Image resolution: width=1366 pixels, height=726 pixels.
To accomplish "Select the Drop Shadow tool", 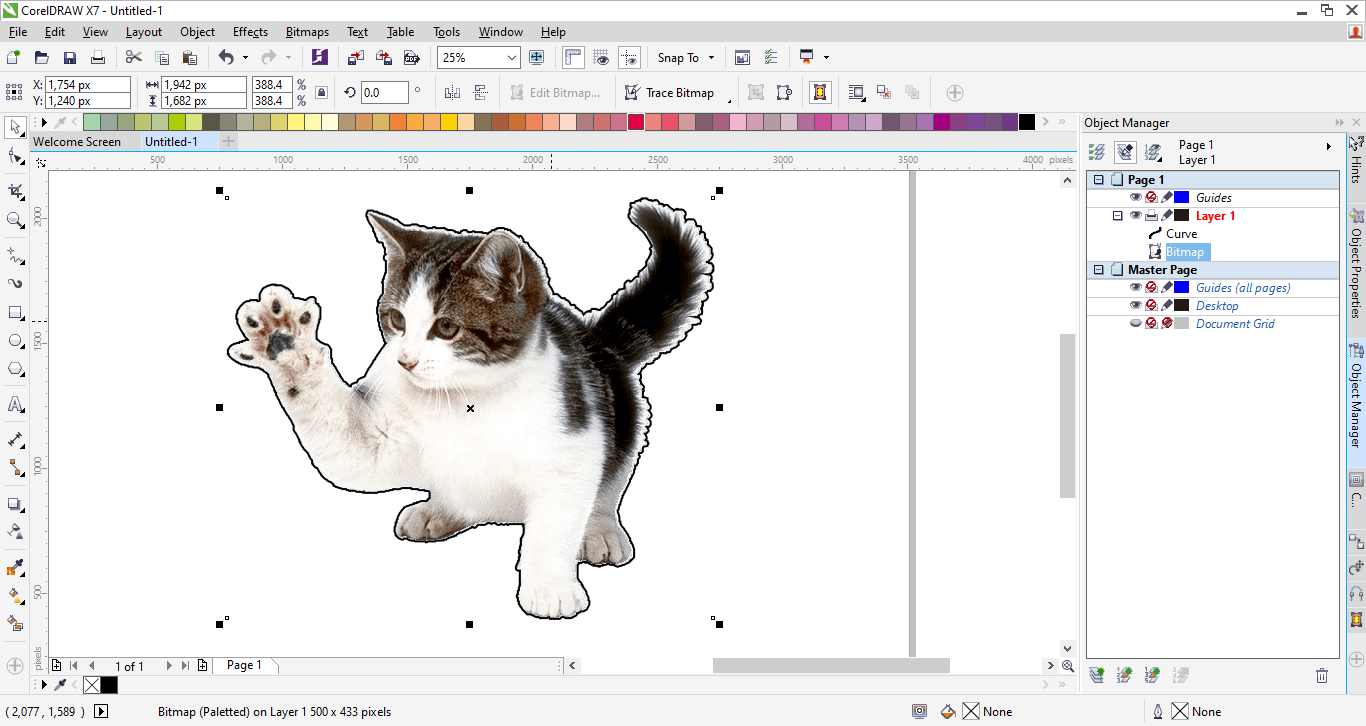I will pos(15,504).
